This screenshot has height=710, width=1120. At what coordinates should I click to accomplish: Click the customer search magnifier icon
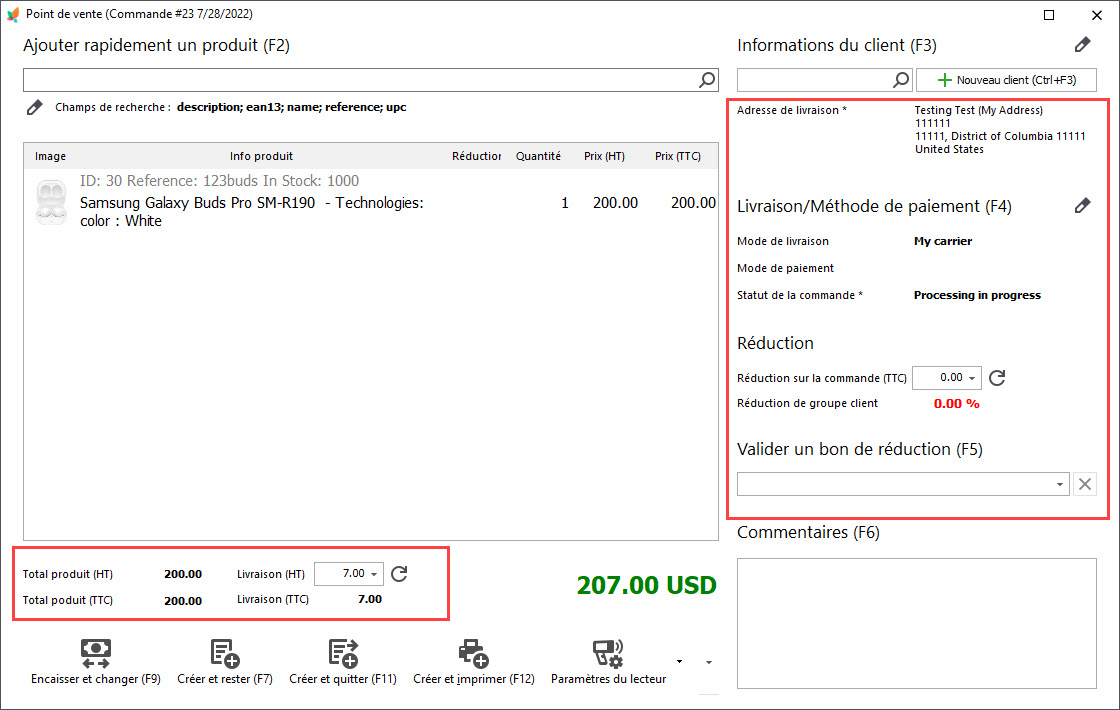(x=901, y=80)
